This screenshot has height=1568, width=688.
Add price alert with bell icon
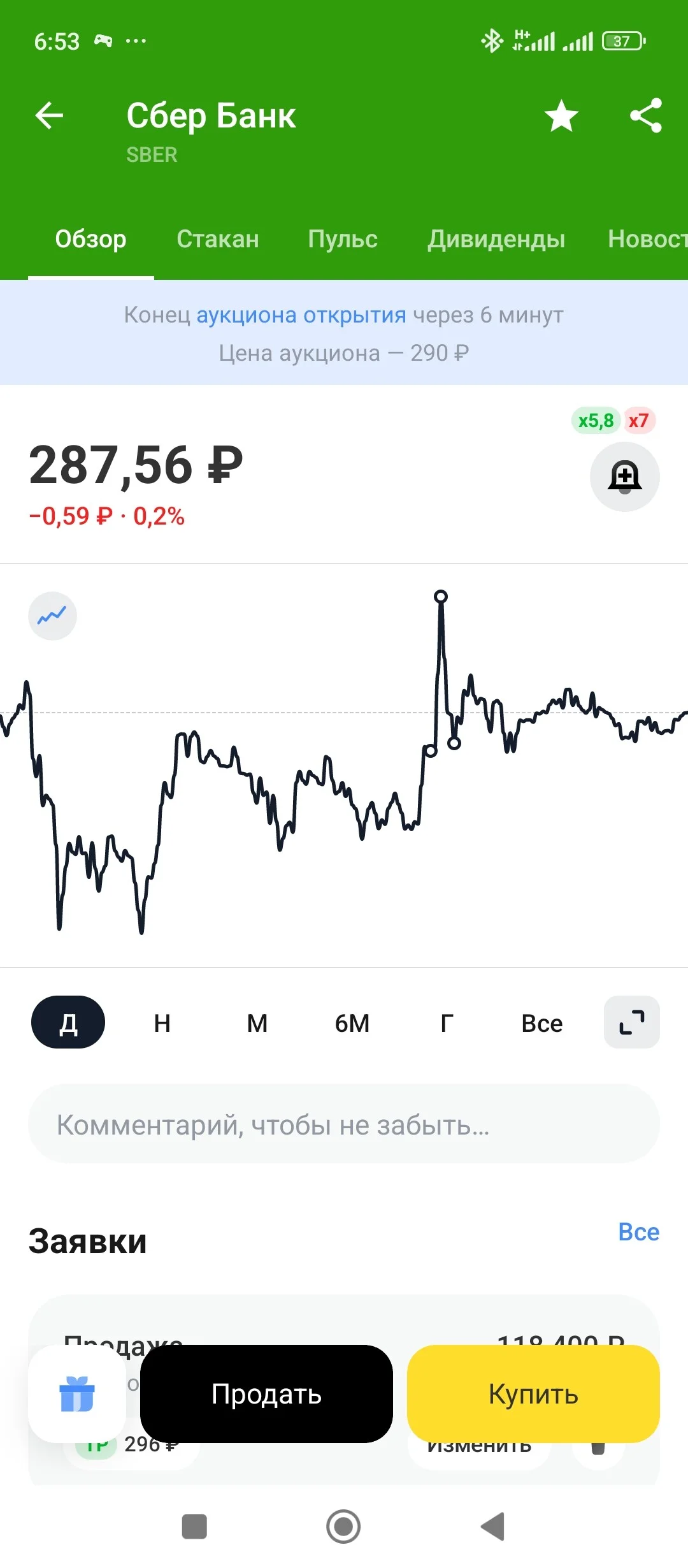click(625, 476)
